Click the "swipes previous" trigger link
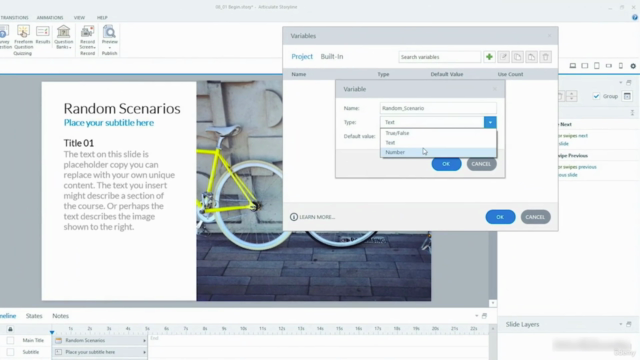This screenshot has width=640, height=360. [579, 167]
